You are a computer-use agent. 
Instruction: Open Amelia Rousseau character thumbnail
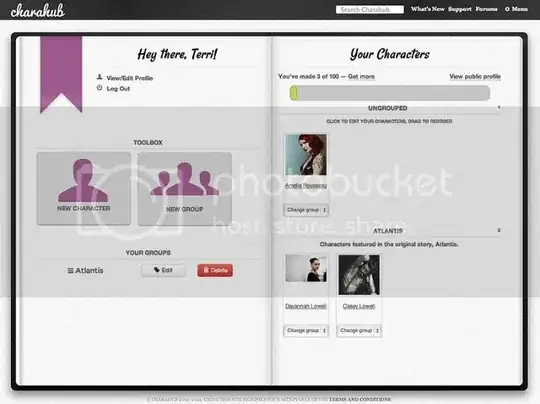[305, 155]
